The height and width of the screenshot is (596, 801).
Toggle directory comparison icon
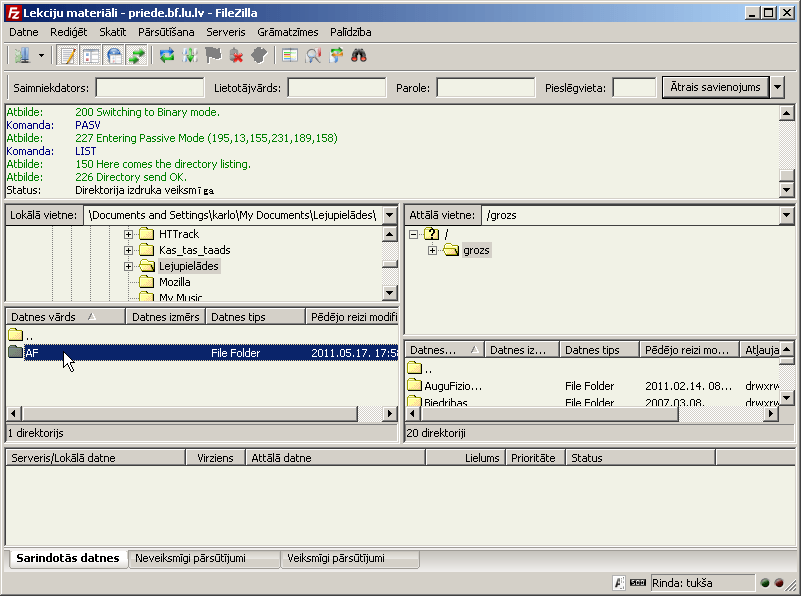[x=313, y=55]
